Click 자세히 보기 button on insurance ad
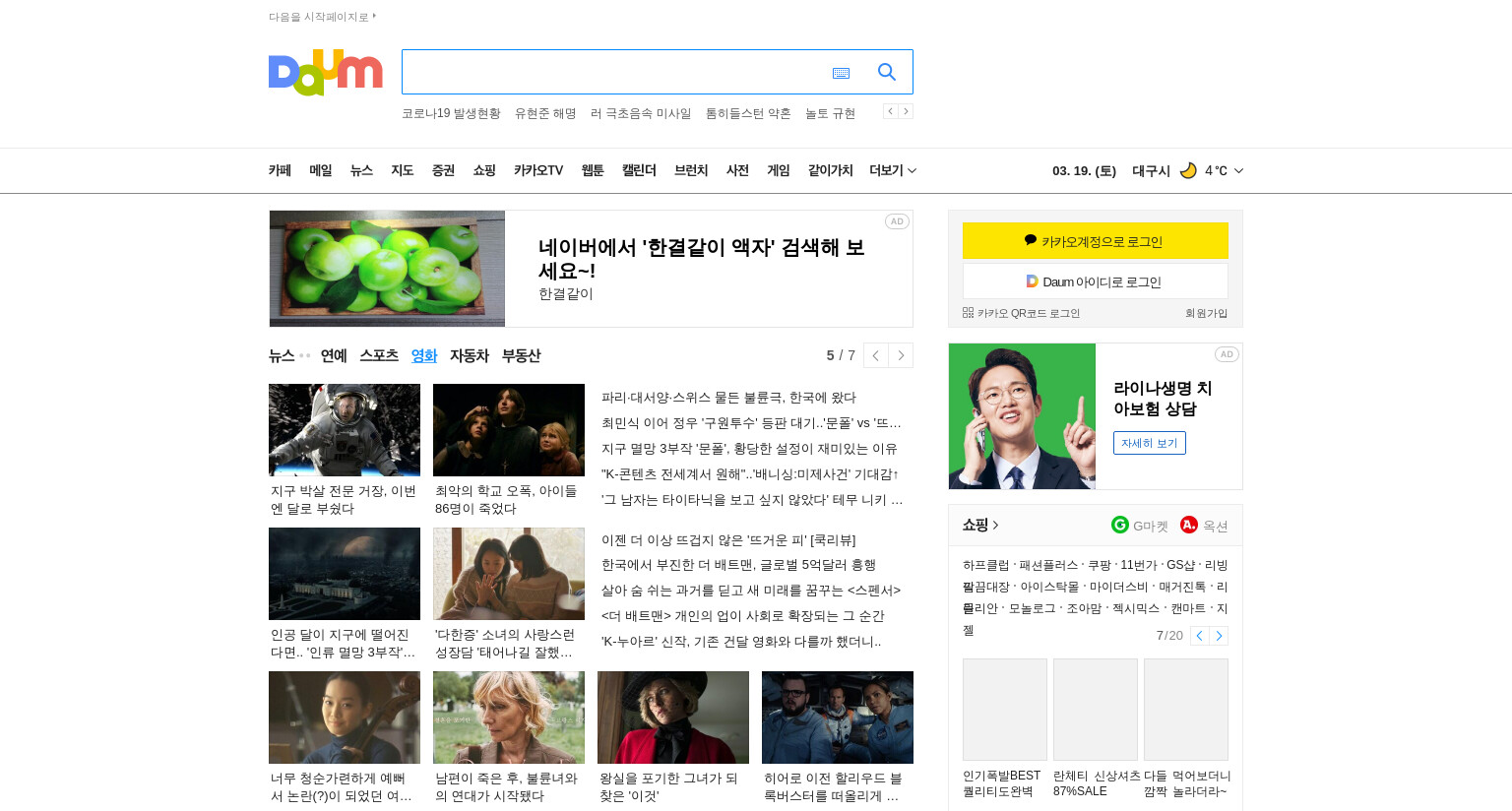 (1150, 443)
